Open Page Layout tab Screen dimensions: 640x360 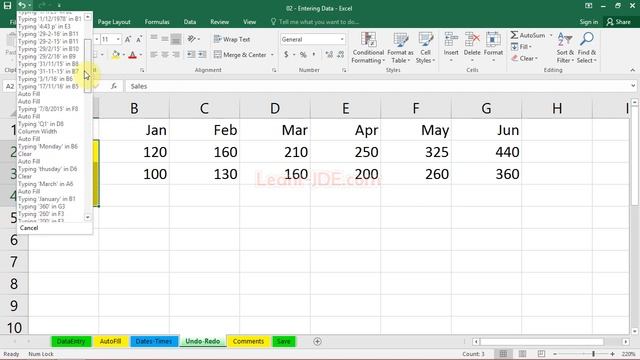(114, 22)
